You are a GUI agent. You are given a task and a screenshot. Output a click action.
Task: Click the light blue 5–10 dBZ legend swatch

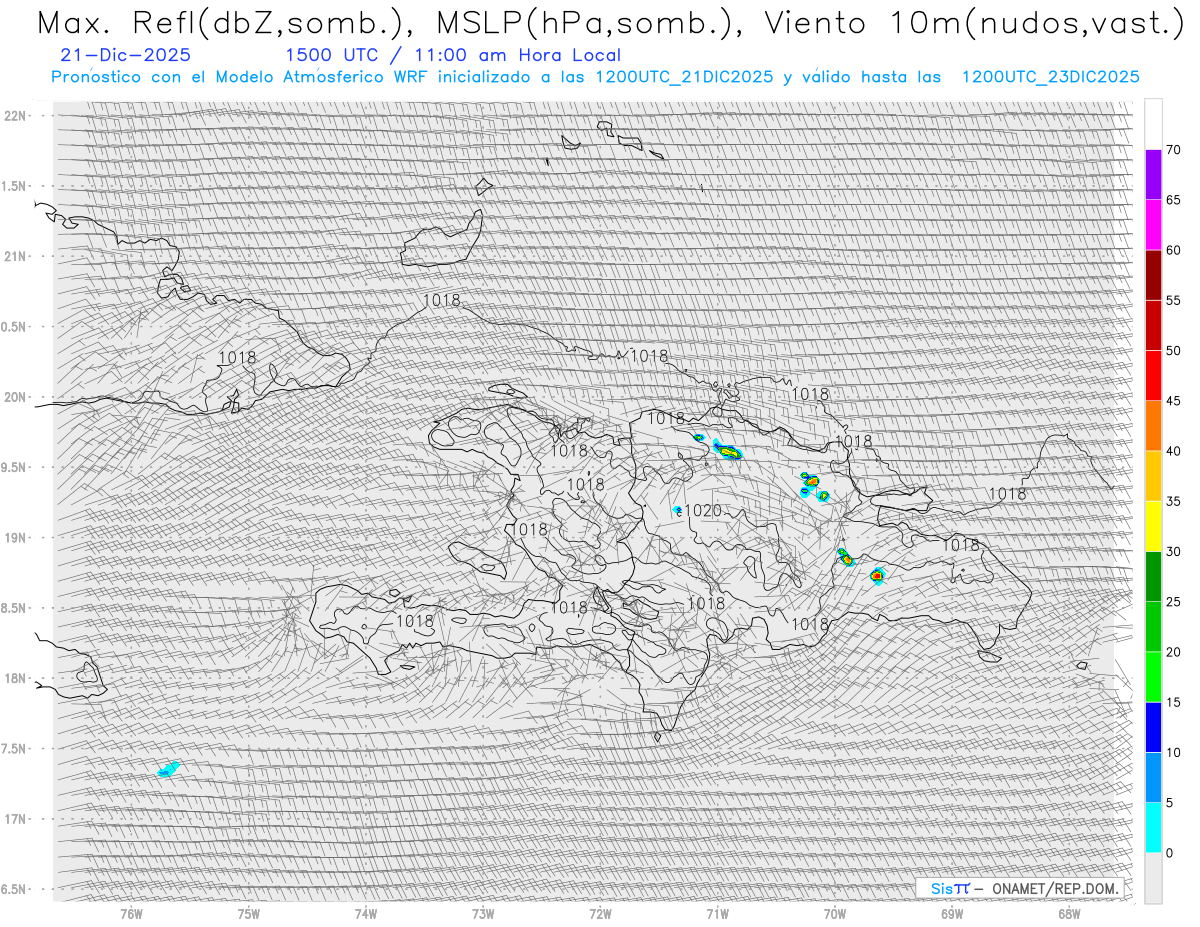[x=1153, y=778]
